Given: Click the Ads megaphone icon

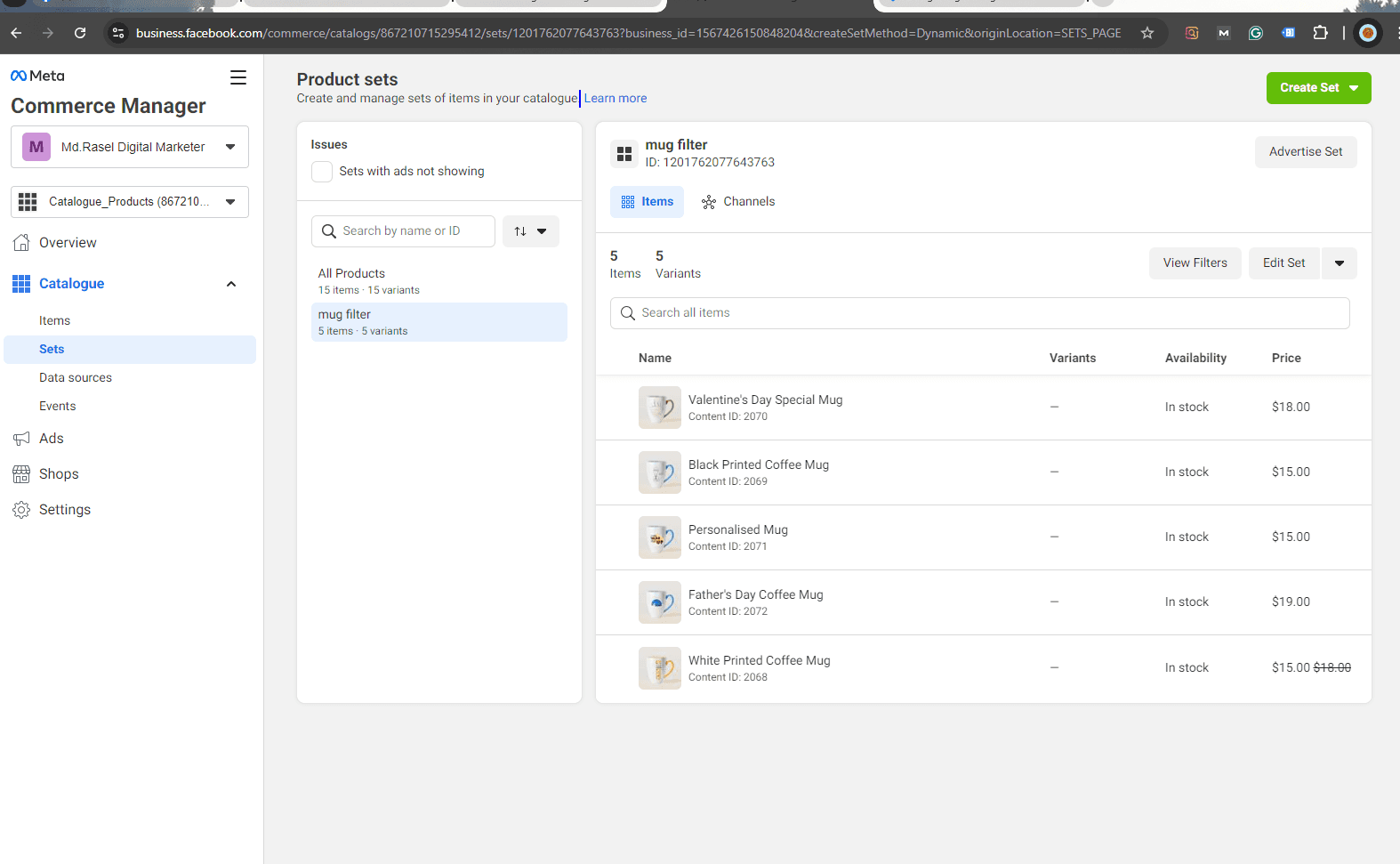Looking at the screenshot, I should pos(21,438).
